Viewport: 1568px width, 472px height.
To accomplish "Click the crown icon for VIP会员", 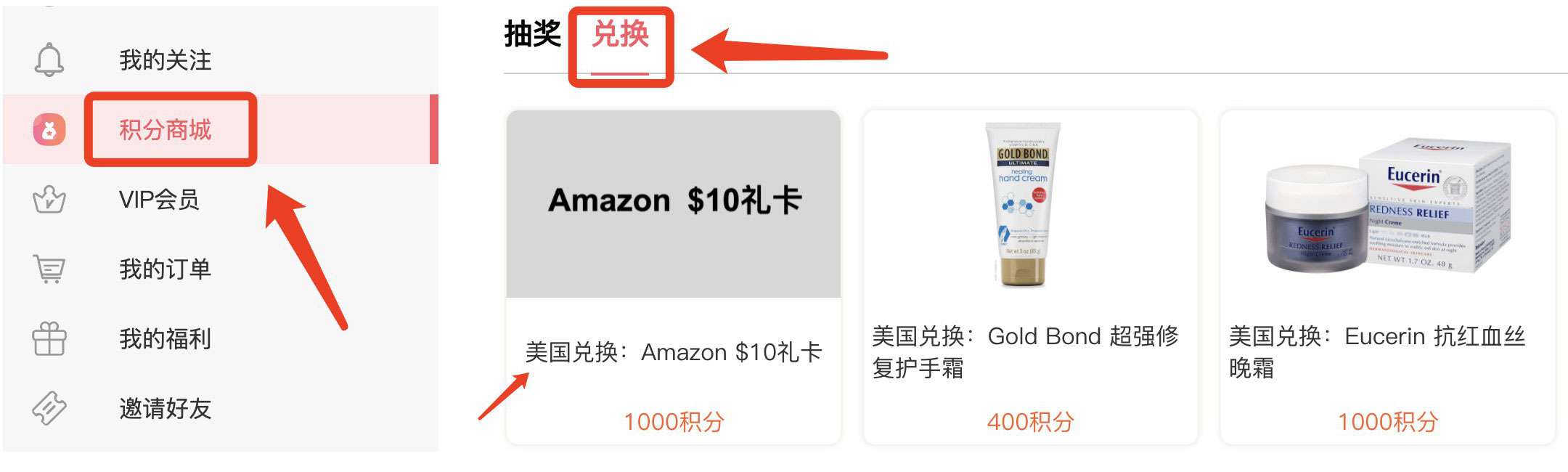I will click(49, 199).
